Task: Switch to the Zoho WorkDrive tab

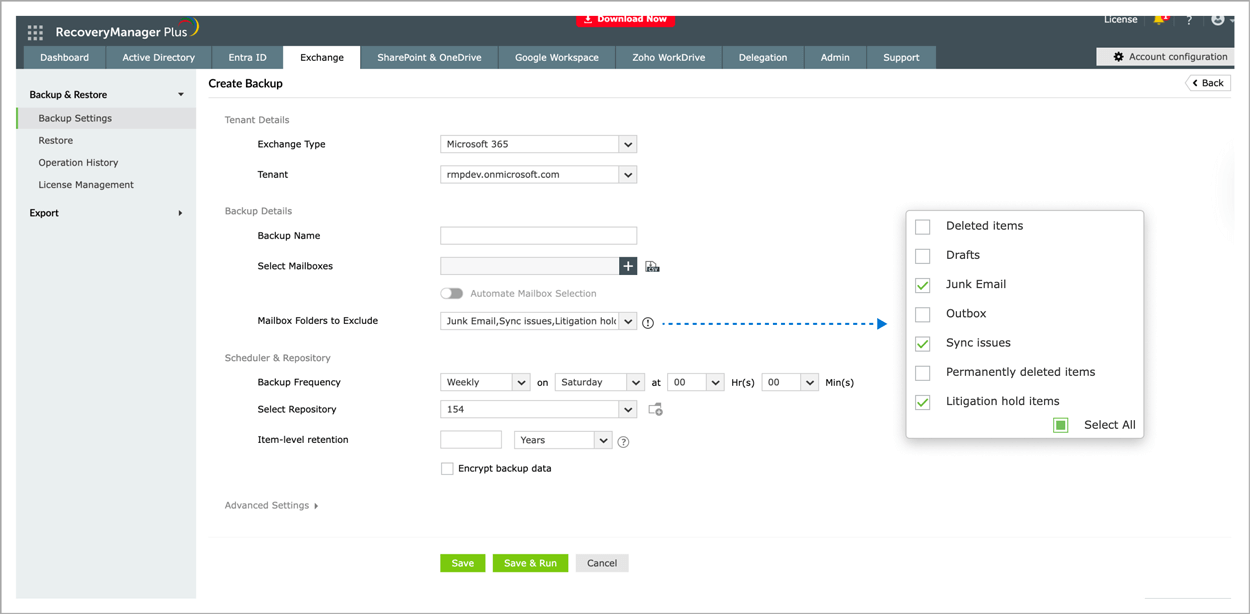Action: click(x=669, y=58)
